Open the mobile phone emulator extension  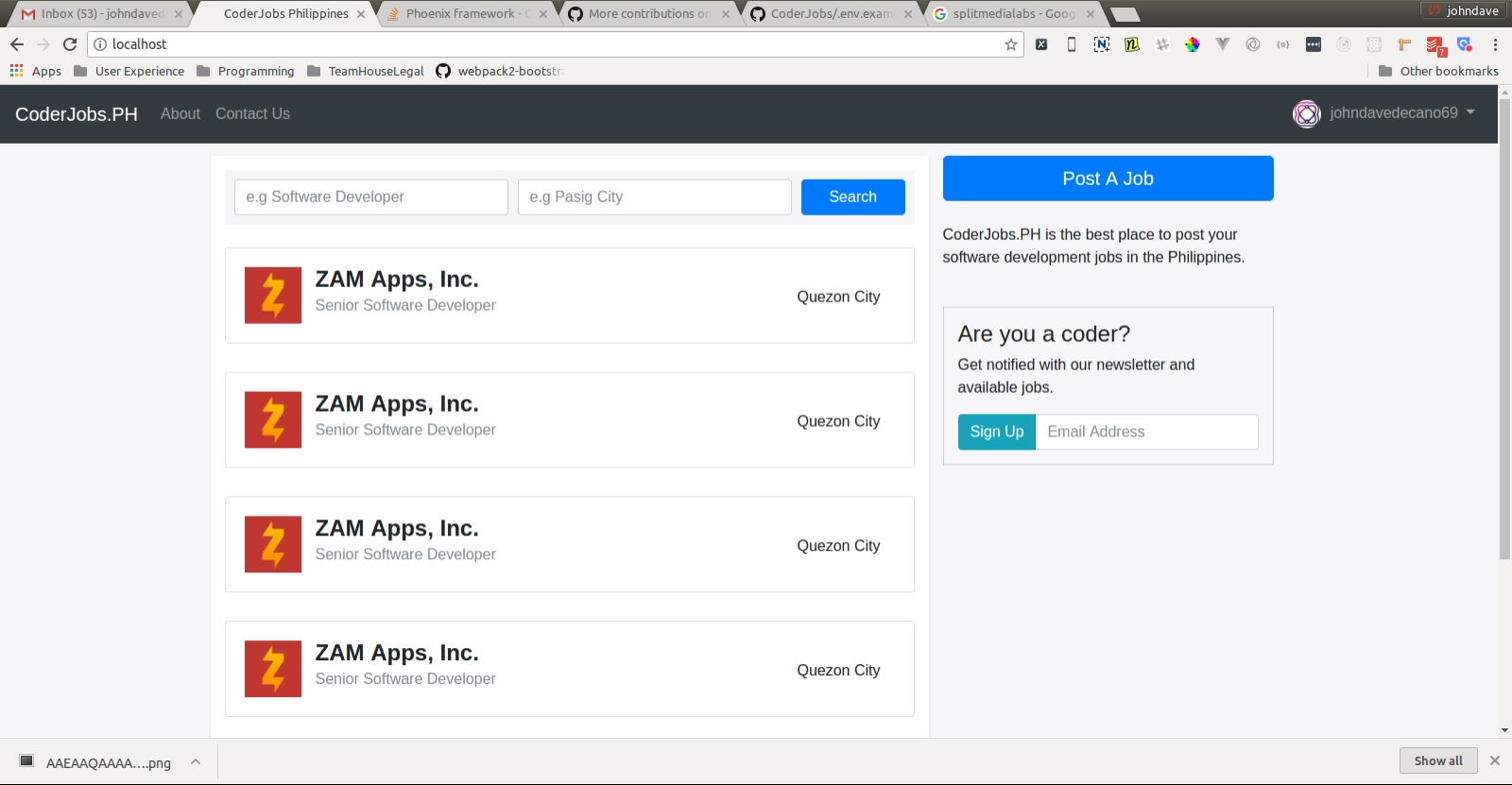[1072, 44]
